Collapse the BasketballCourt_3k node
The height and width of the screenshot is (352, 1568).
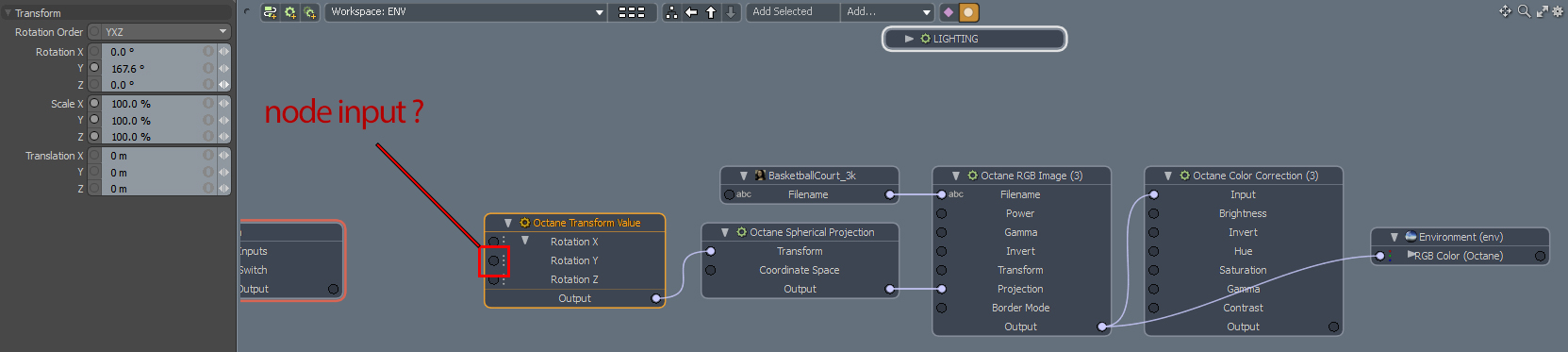744,176
